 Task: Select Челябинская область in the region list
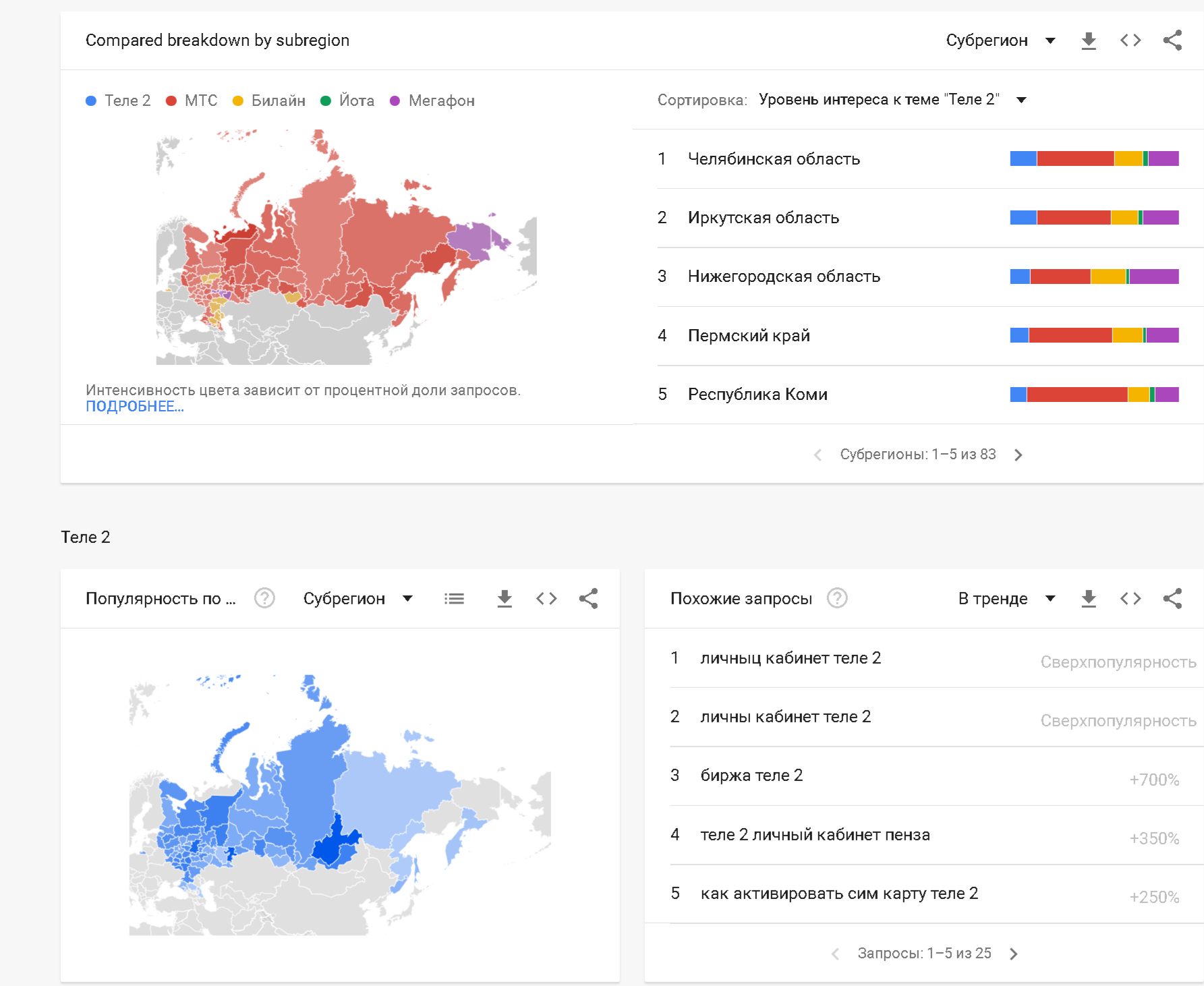(774, 159)
